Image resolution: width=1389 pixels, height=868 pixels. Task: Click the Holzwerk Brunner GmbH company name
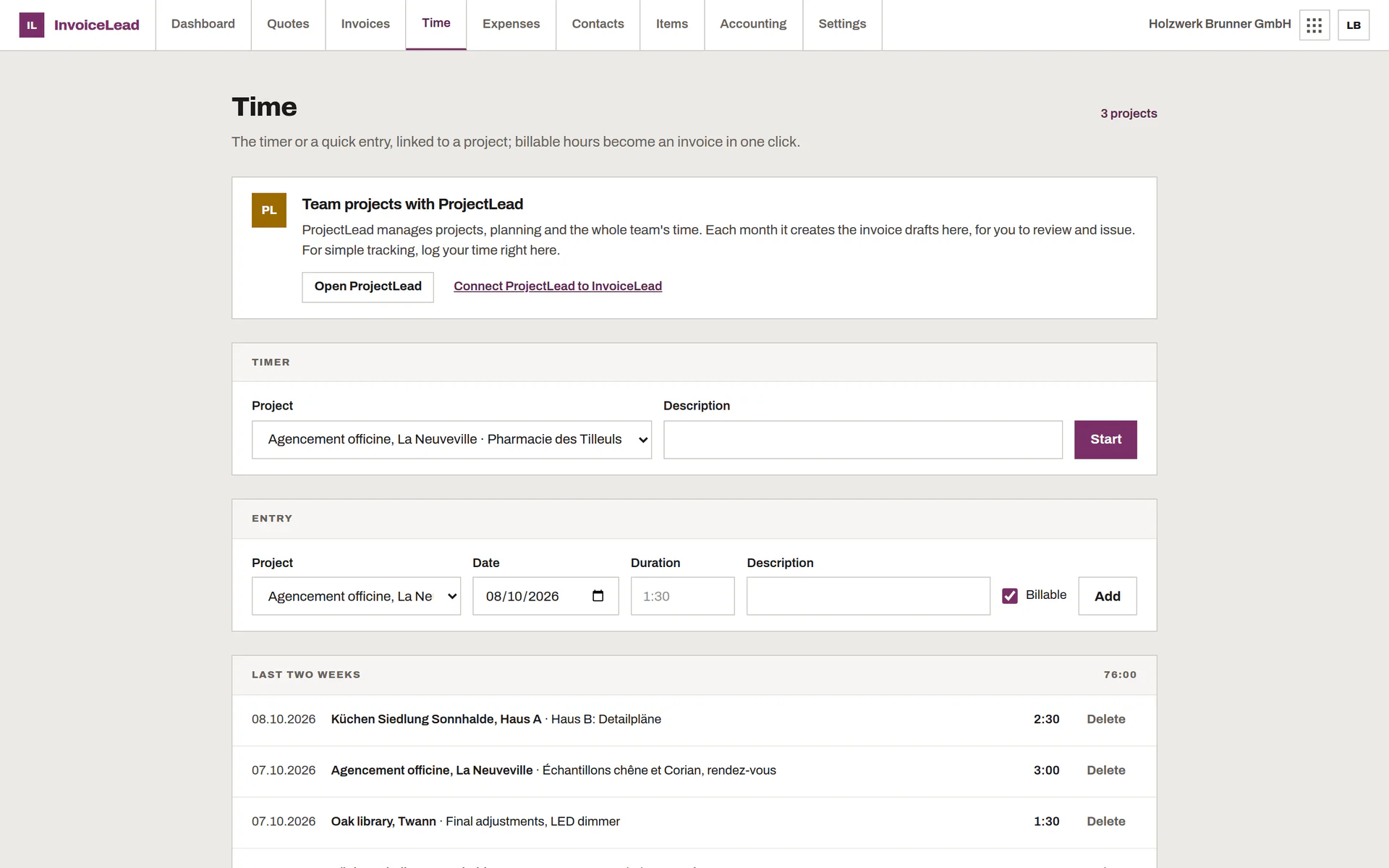[1220, 24]
